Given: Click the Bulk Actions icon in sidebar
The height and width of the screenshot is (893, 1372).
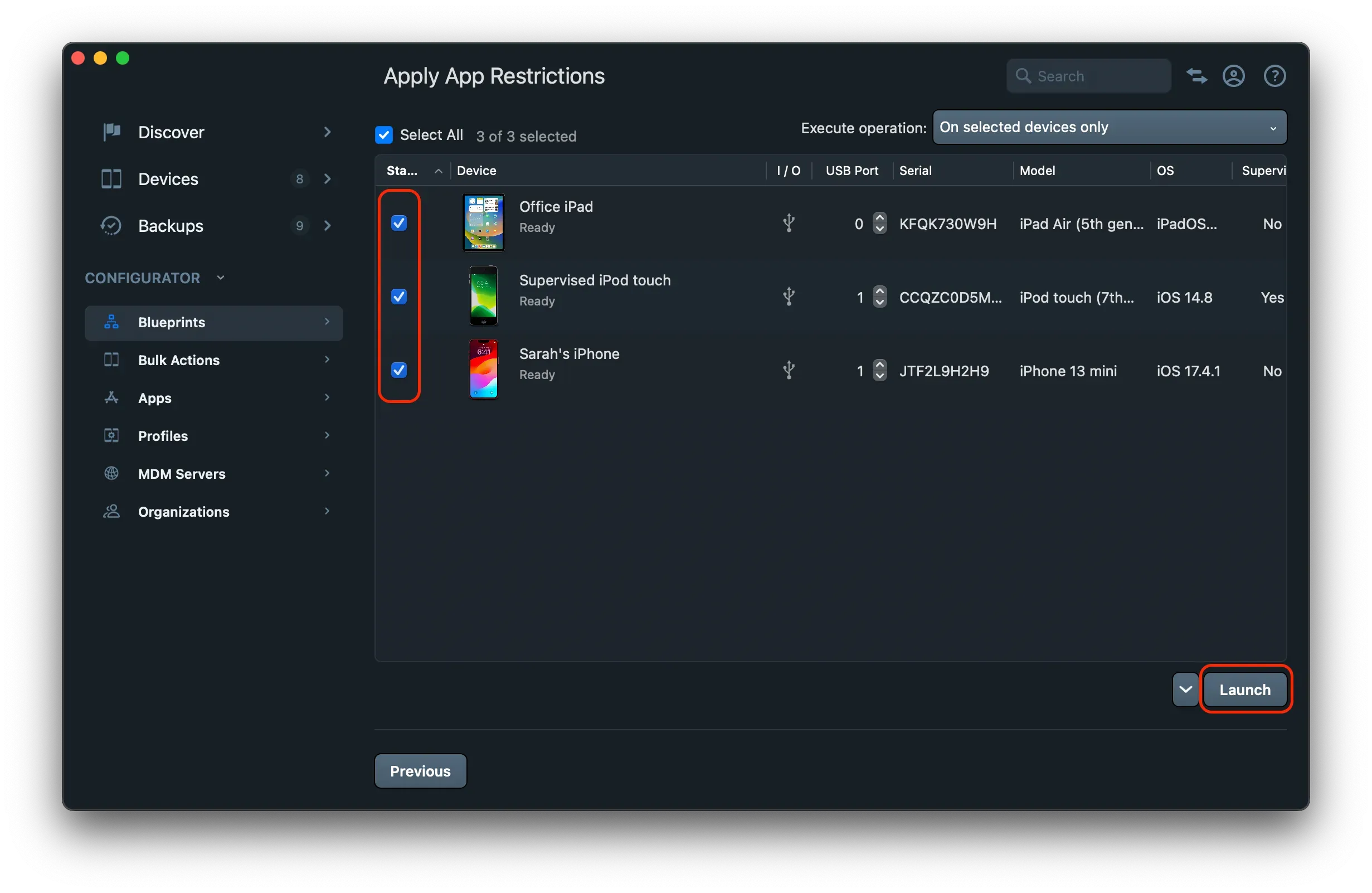Looking at the screenshot, I should [111, 360].
